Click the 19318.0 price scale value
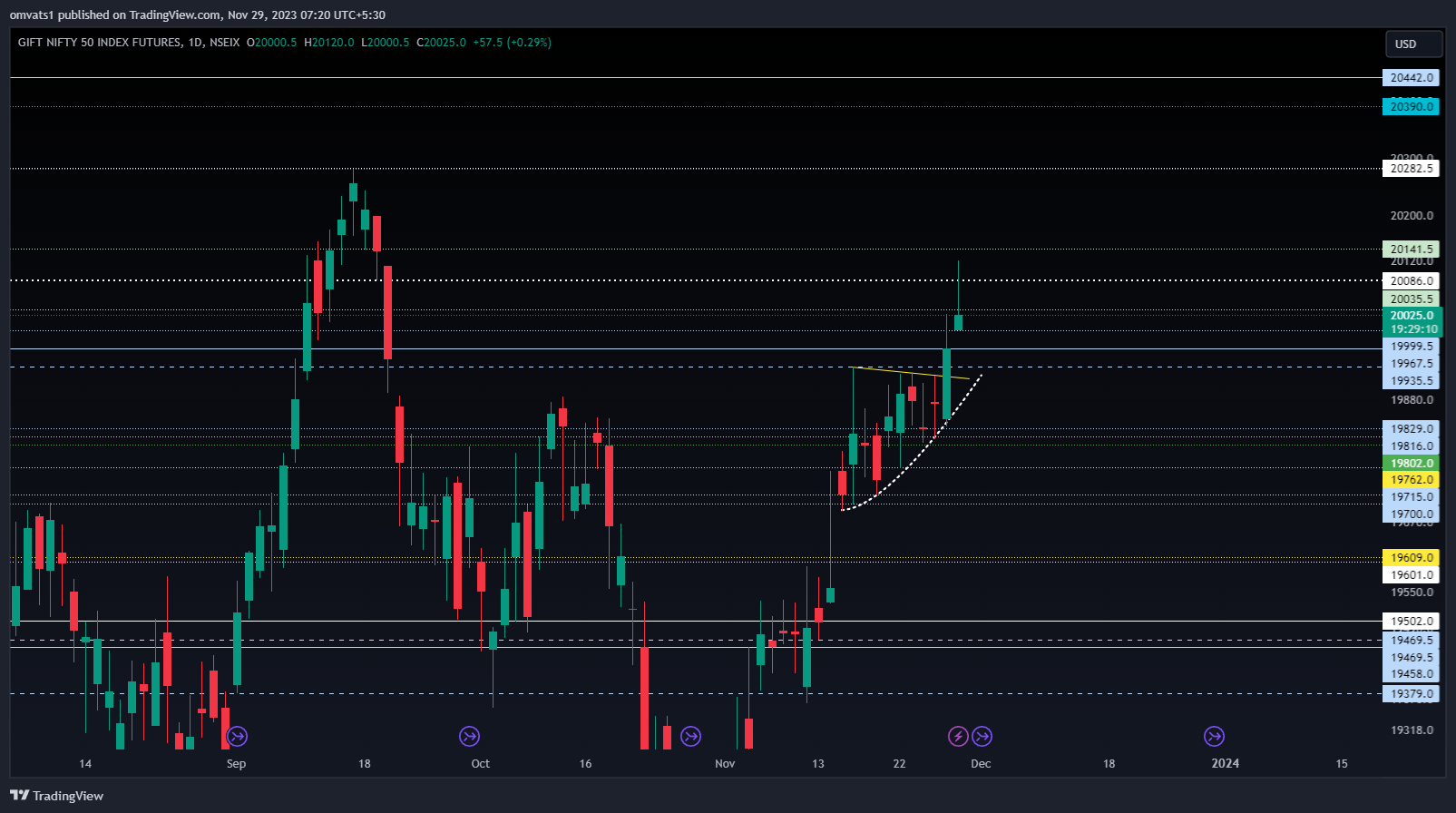Viewport: 1456px width, 813px height. point(1412,730)
